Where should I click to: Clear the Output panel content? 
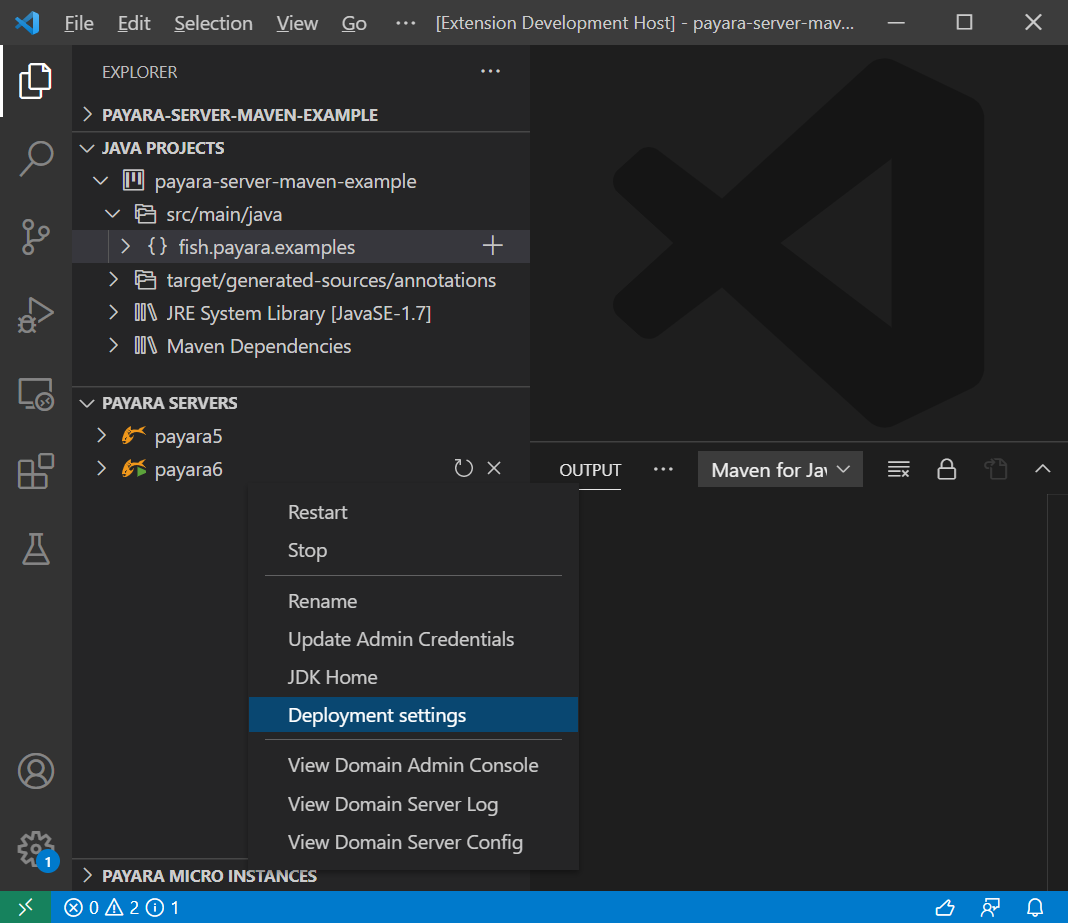click(x=898, y=469)
